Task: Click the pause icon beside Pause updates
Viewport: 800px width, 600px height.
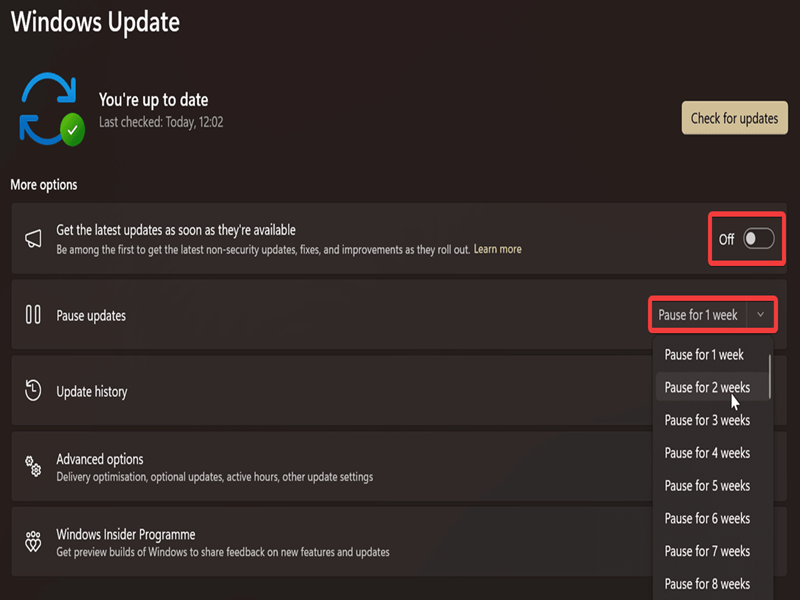Action: 33,314
